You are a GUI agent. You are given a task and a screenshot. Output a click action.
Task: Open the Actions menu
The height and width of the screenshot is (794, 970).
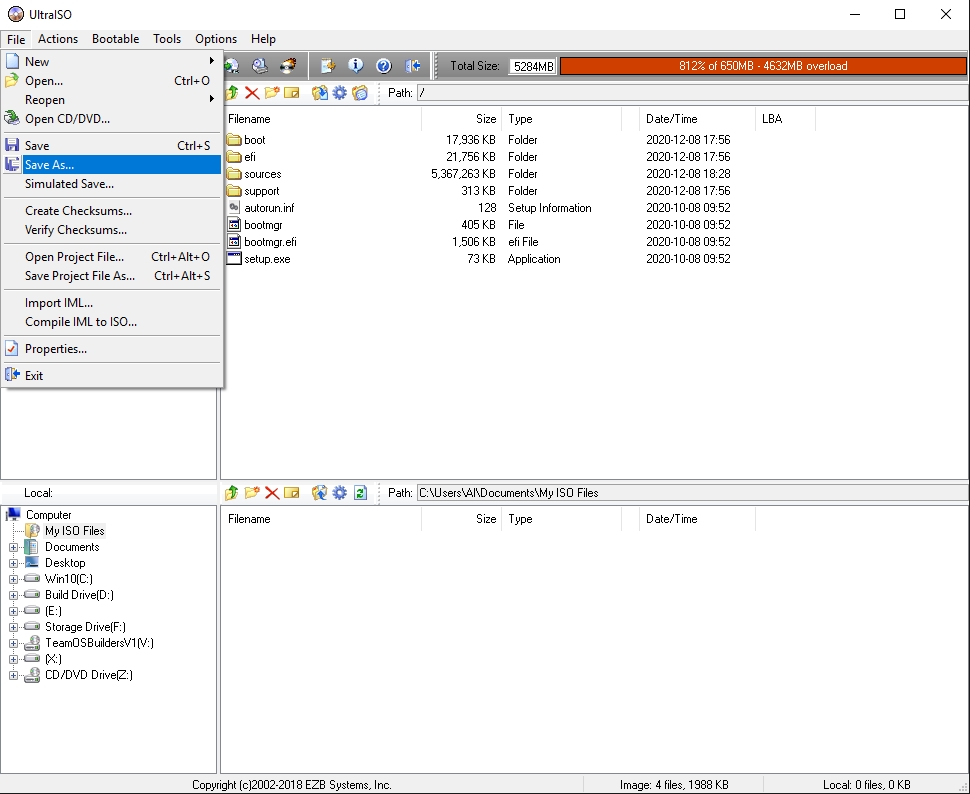pos(58,39)
